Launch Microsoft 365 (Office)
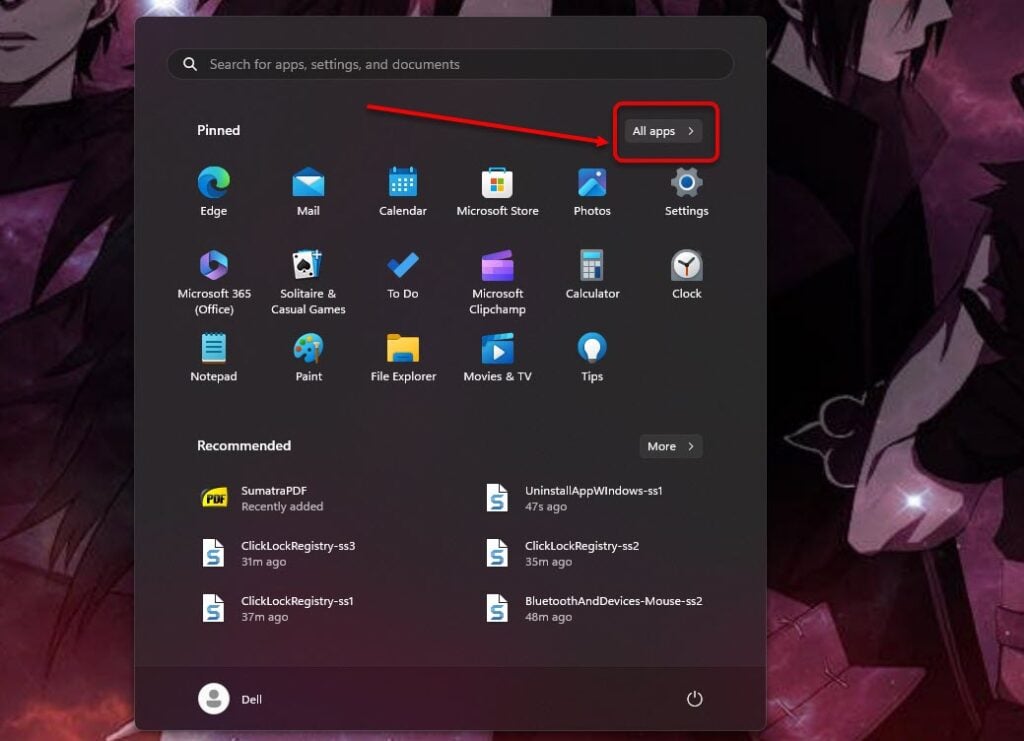The height and width of the screenshot is (741, 1024). [x=214, y=282]
